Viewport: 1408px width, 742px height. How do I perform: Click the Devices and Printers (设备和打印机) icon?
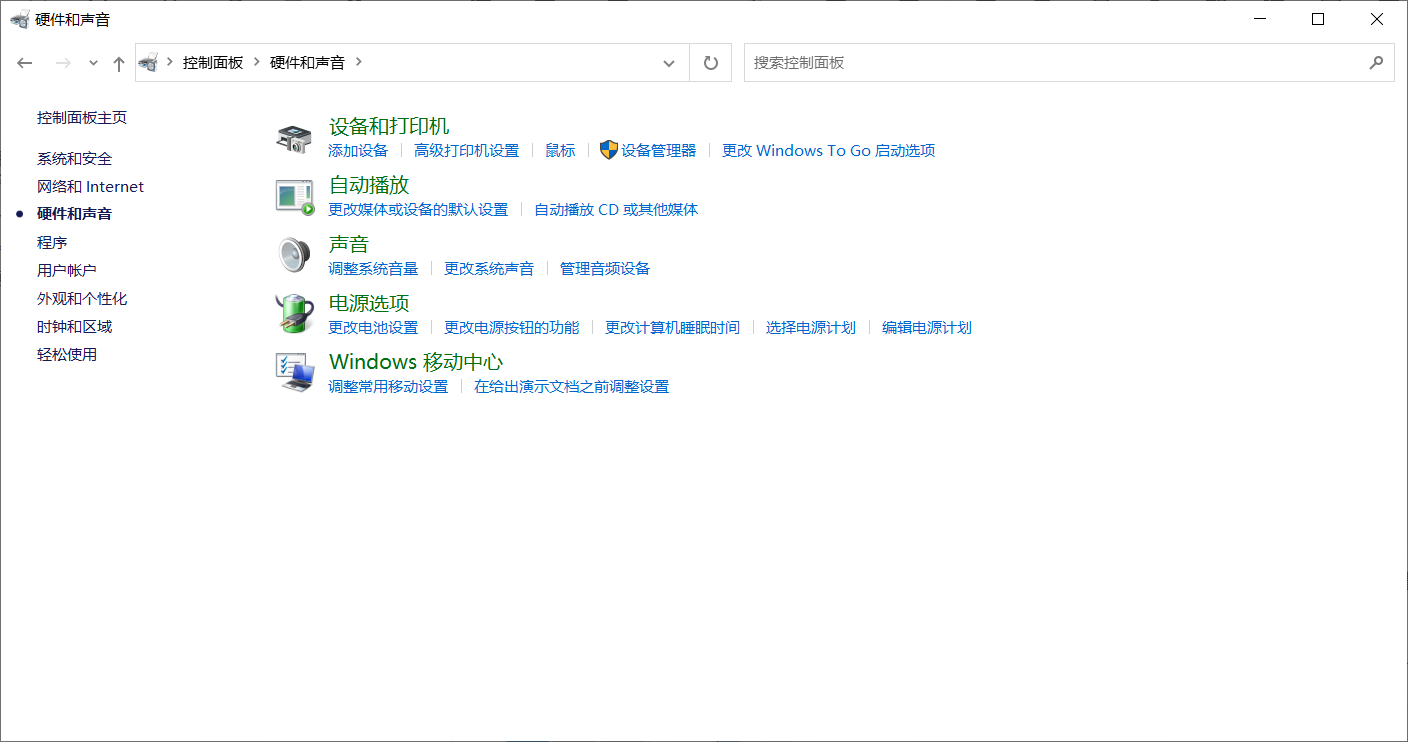pos(294,139)
